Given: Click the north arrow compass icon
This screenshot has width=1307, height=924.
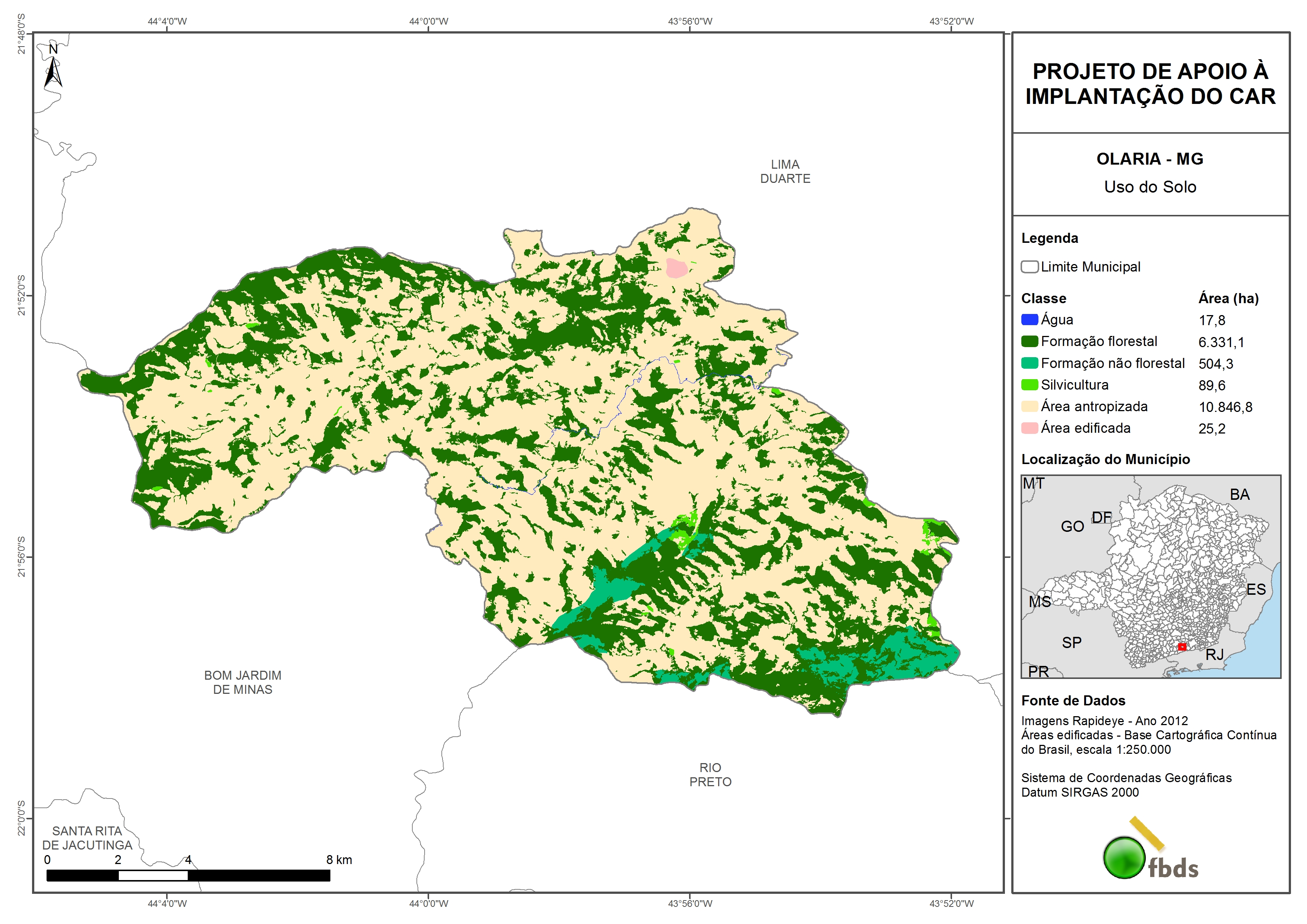Looking at the screenshot, I should point(53,68).
